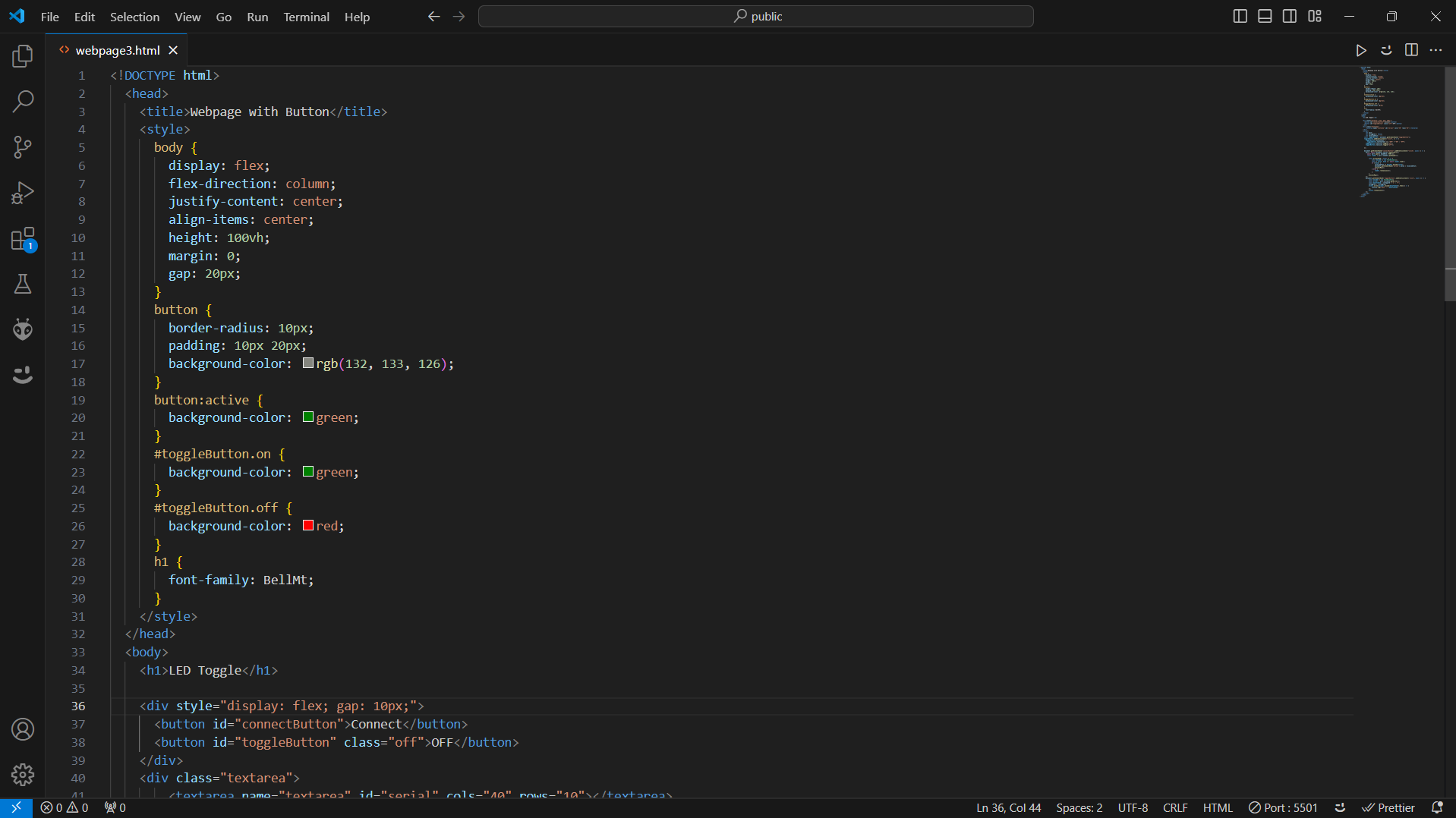Click the 'flex-direction: column' line
Screen dimensions: 1456x818
click(x=252, y=184)
